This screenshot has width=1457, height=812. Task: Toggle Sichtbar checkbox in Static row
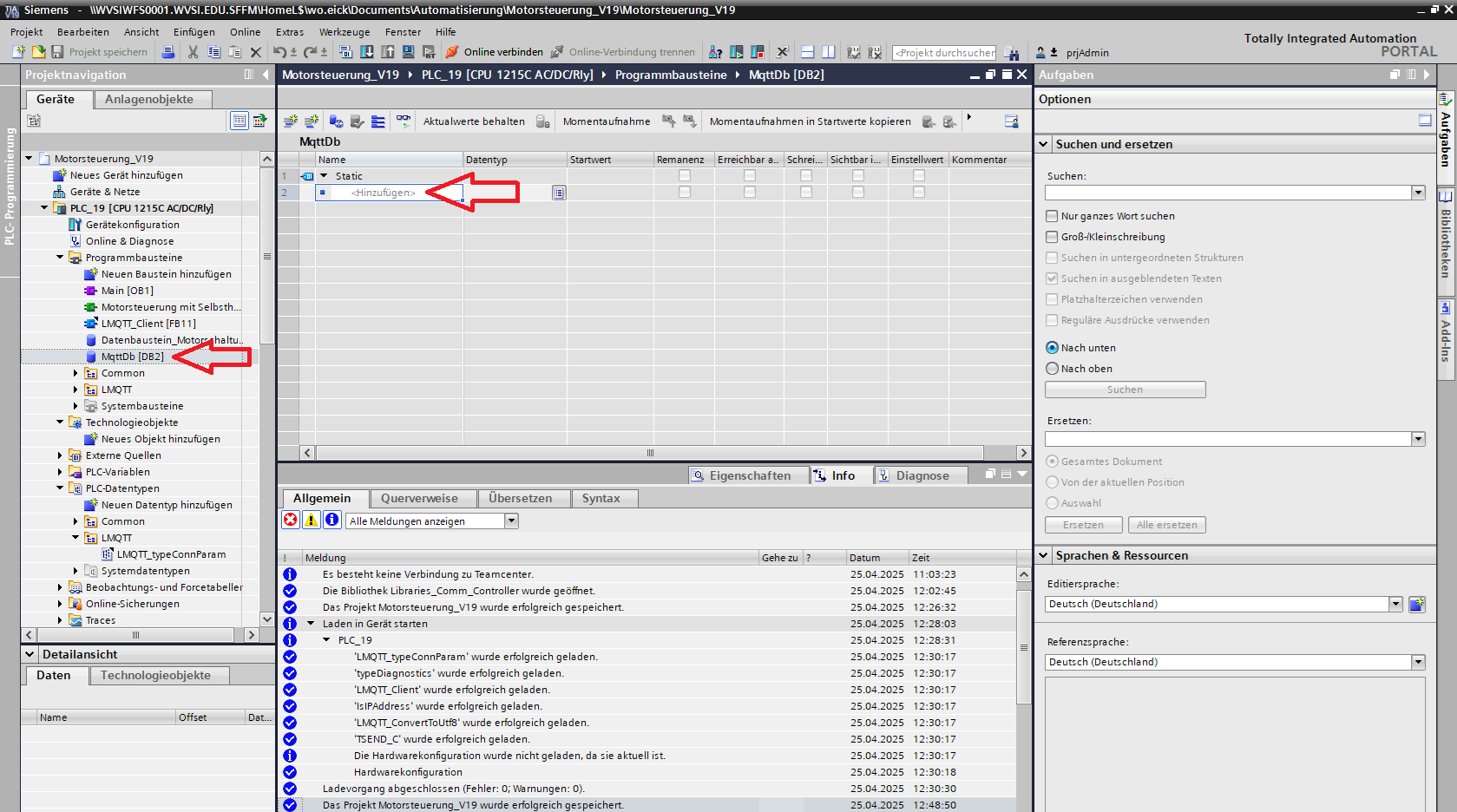pyautogui.click(x=858, y=176)
